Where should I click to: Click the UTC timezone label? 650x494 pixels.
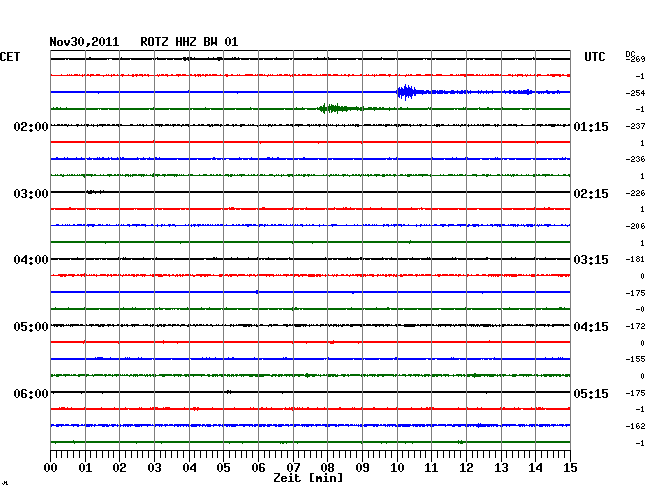tap(594, 57)
